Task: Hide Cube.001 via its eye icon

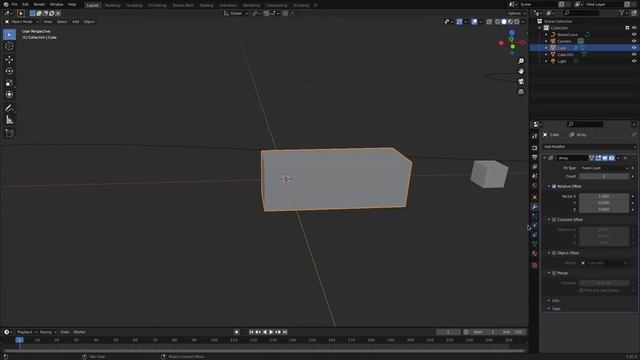Action: (x=634, y=55)
